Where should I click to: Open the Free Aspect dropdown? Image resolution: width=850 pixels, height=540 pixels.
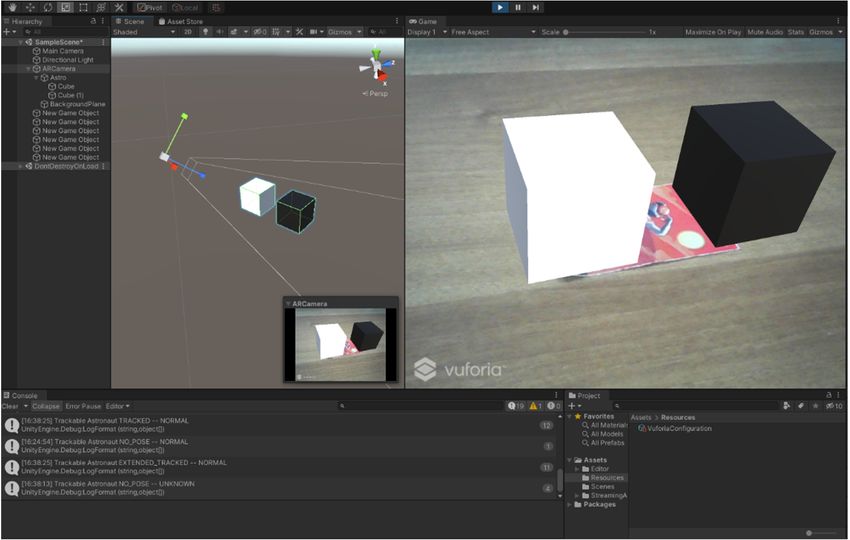click(492, 32)
